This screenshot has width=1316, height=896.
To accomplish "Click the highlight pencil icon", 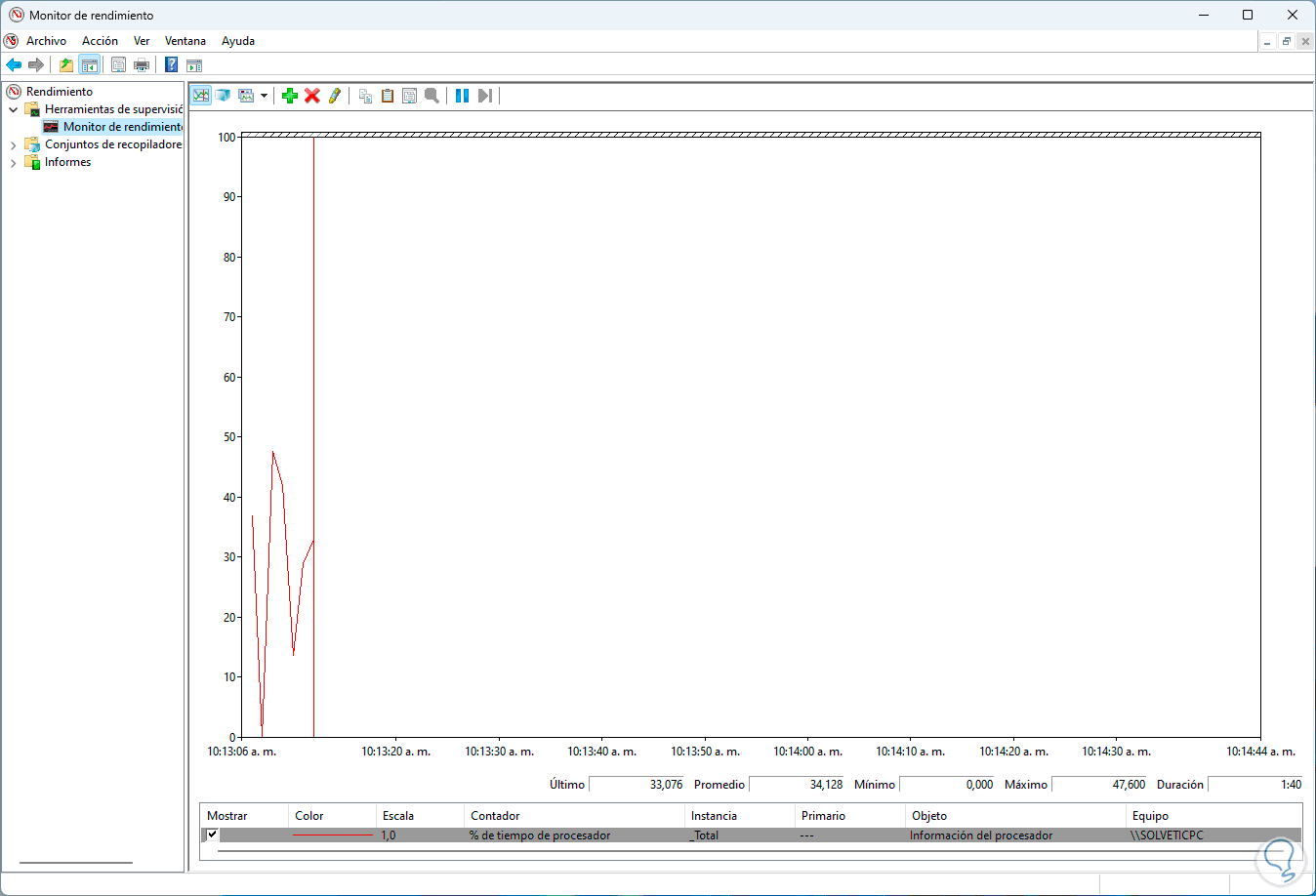I will pyautogui.click(x=335, y=96).
